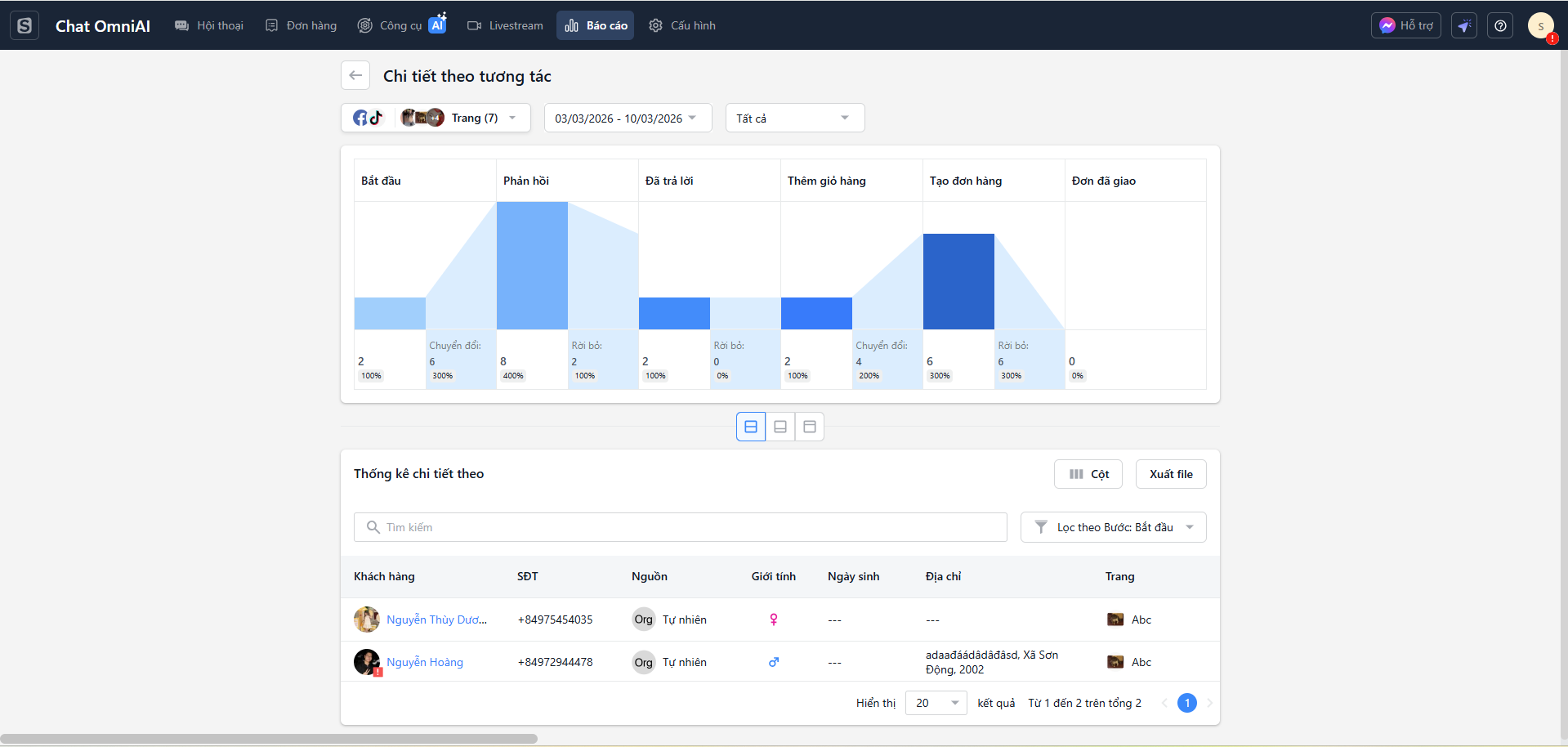Select the middle layout toggle button
Screen dimensions: 1568x747
(x=780, y=427)
